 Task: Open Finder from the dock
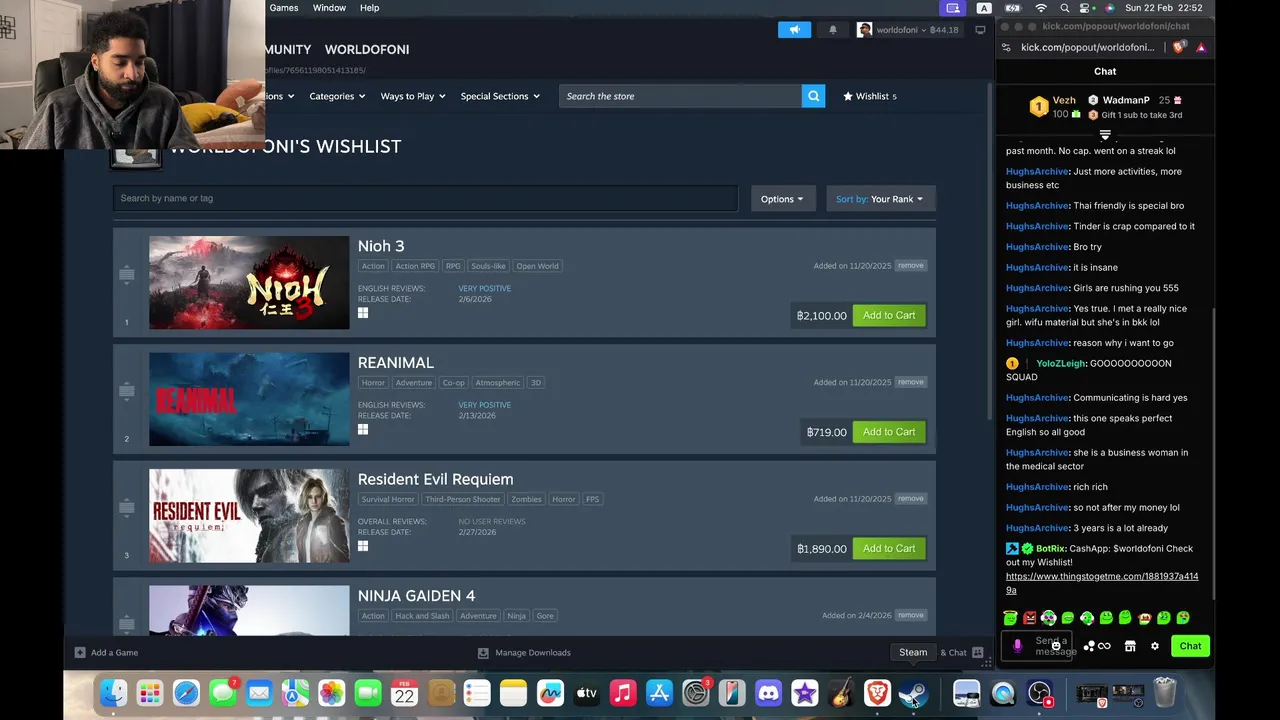(114, 693)
